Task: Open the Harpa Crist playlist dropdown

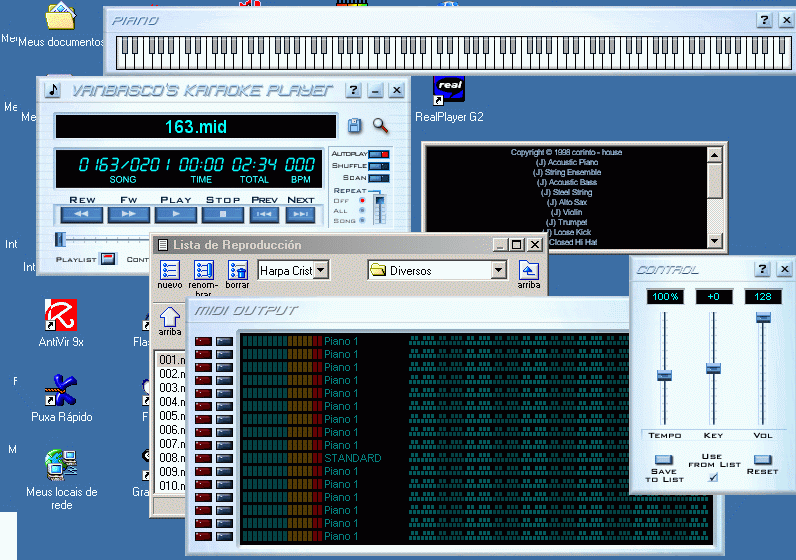Action: pos(321,270)
